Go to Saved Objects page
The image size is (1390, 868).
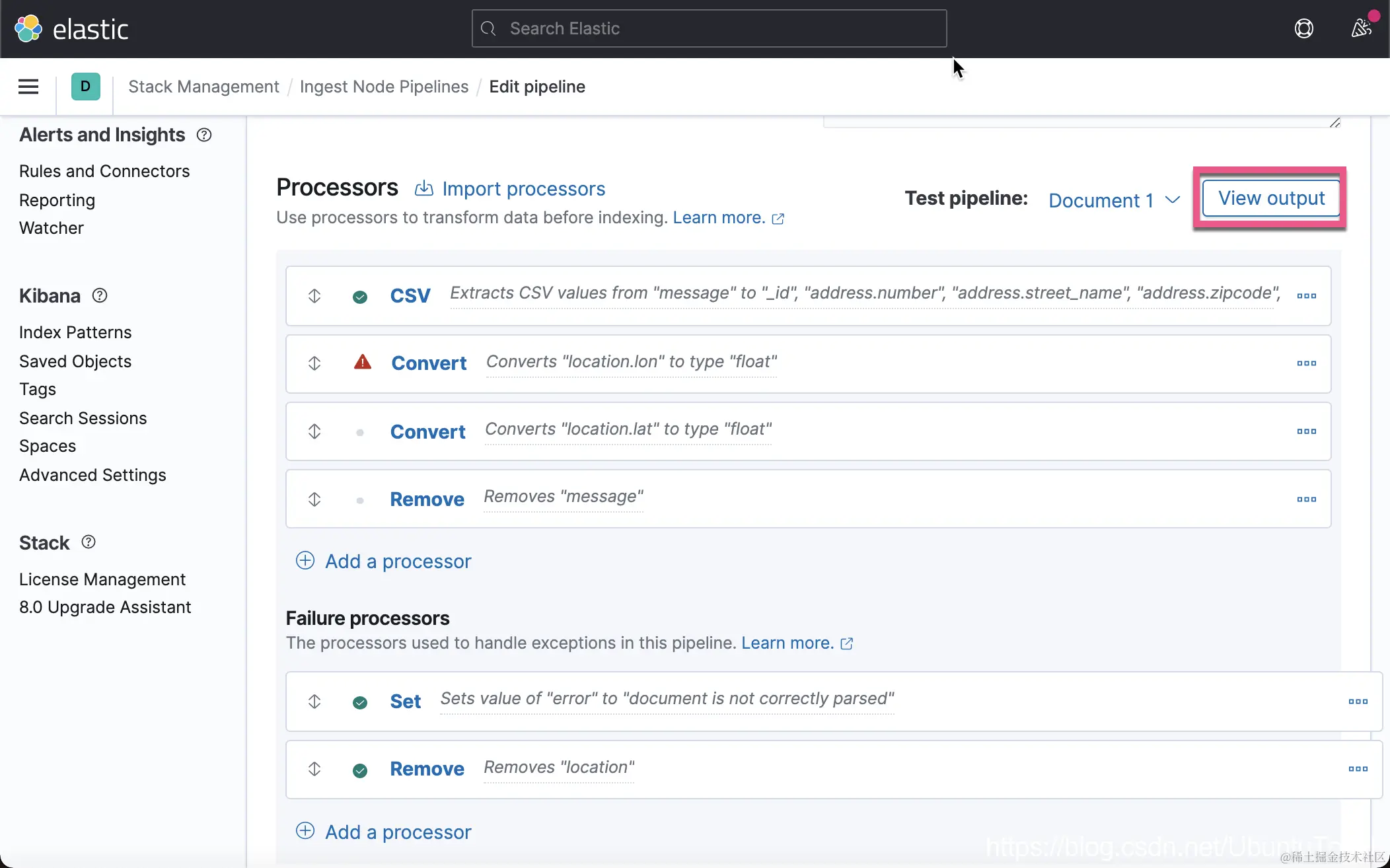click(75, 361)
